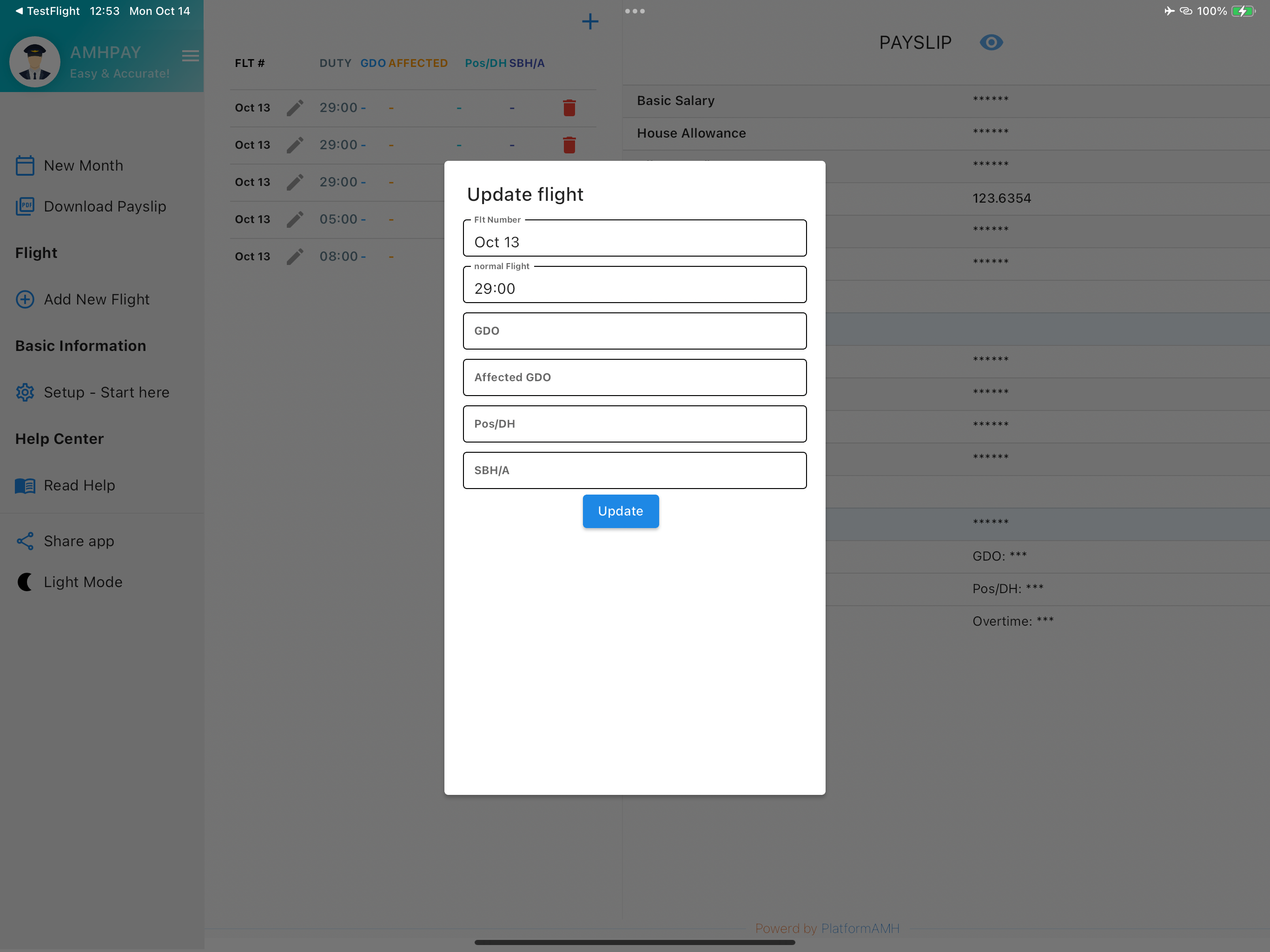This screenshot has width=1270, height=952.
Task: Focus the Pos/DH input field
Action: point(635,424)
